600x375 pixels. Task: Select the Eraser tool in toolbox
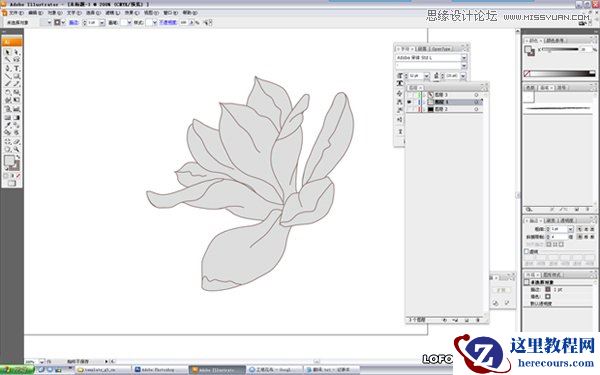pyautogui.click(x=17, y=141)
